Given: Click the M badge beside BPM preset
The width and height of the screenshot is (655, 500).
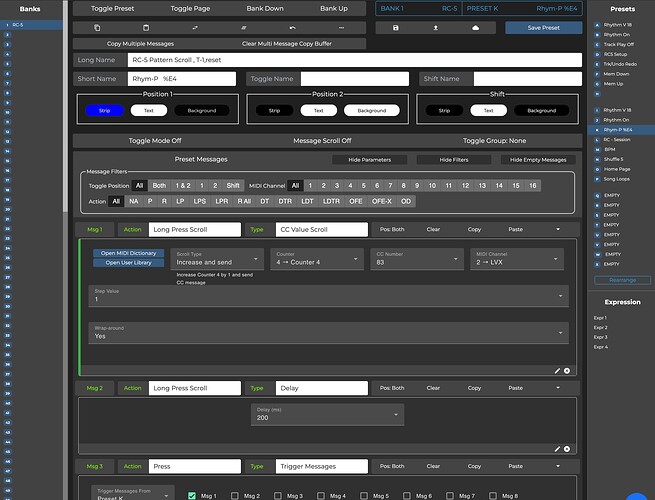Looking at the screenshot, I should click(x=597, y=149).
